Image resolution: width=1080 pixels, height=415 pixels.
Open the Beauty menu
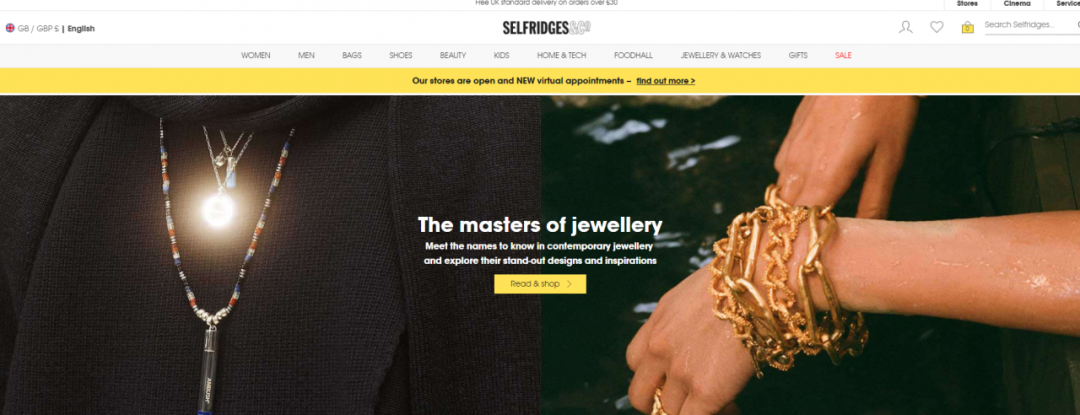pyautogui.click(x=453, y=56)
